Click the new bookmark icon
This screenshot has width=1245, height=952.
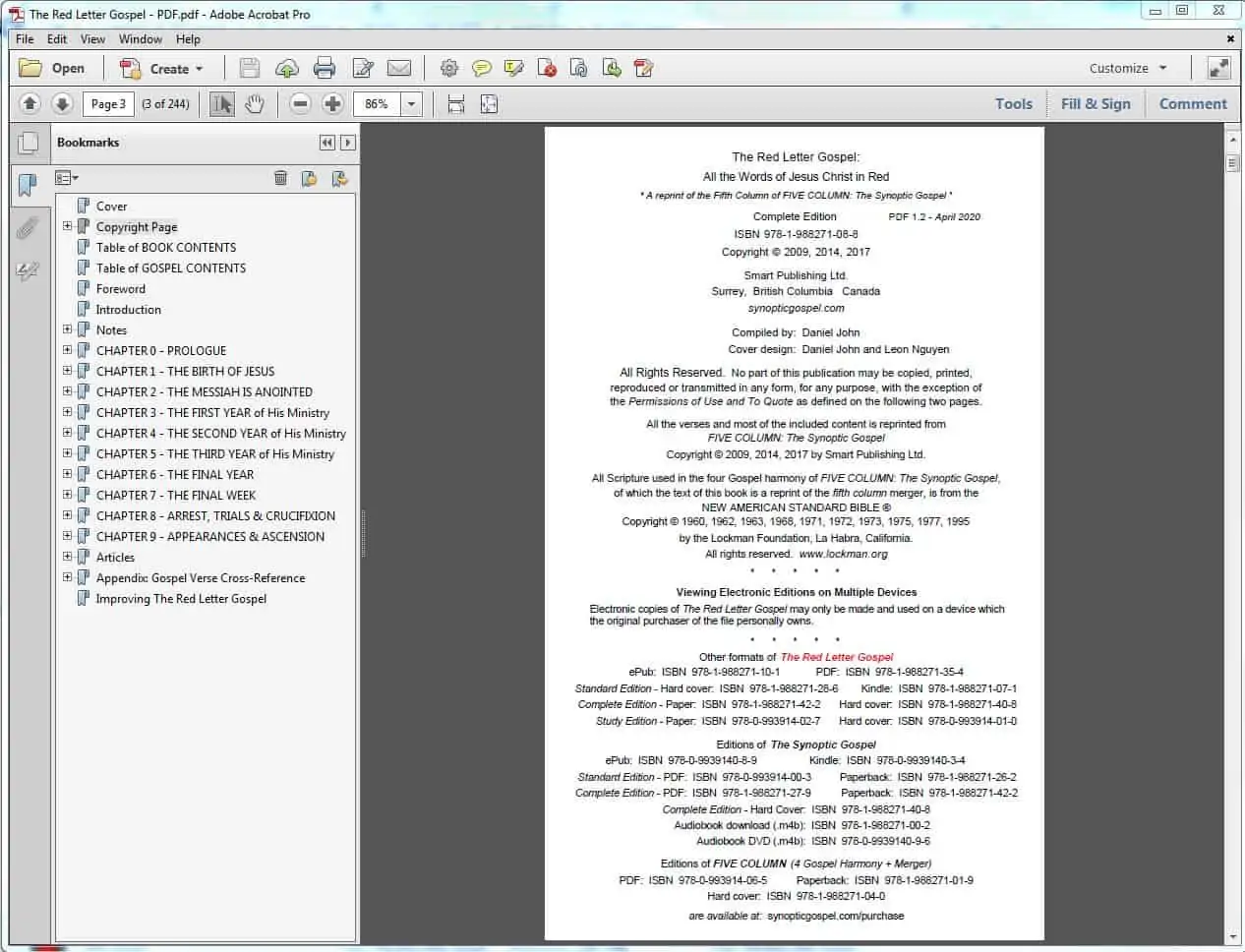click(x=309, y=178)
